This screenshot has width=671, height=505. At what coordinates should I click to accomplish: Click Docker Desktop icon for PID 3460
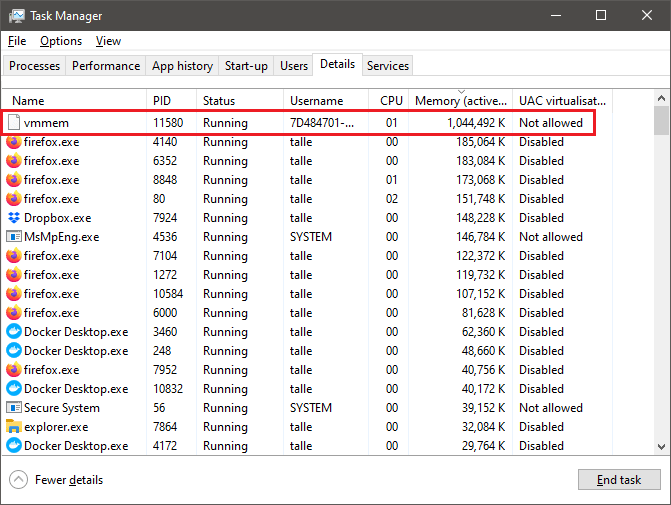tap(14, 332)
